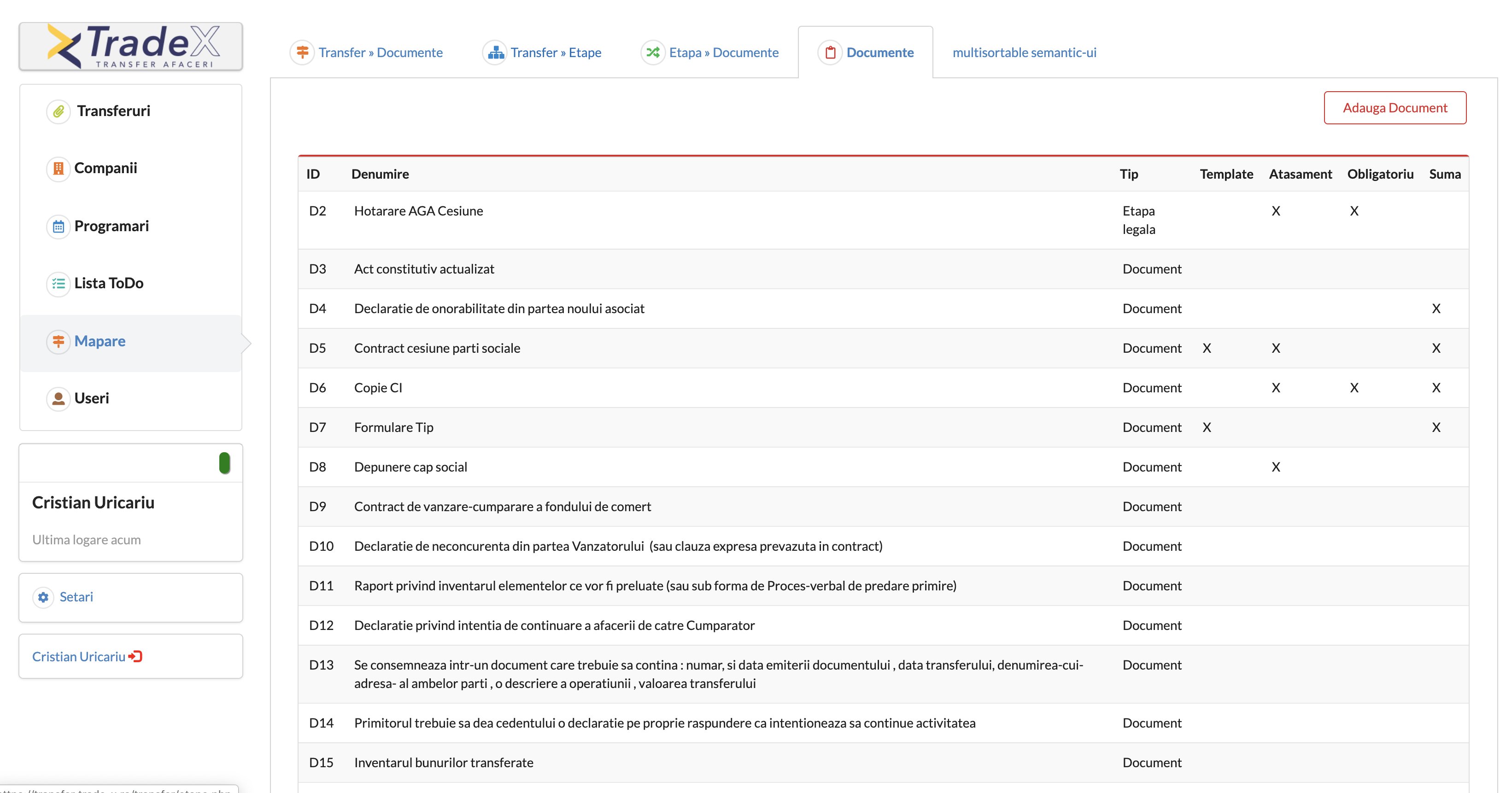Click Atasament X mark for Hotarare AGA Cesiune

click(1276, 211)
